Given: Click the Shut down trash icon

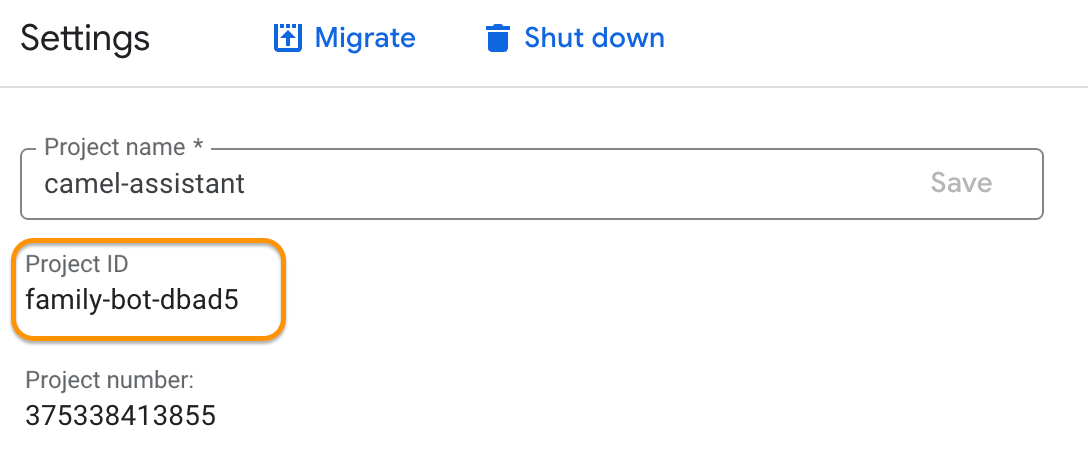Looking at the screenshot, I should pos(497,39).
